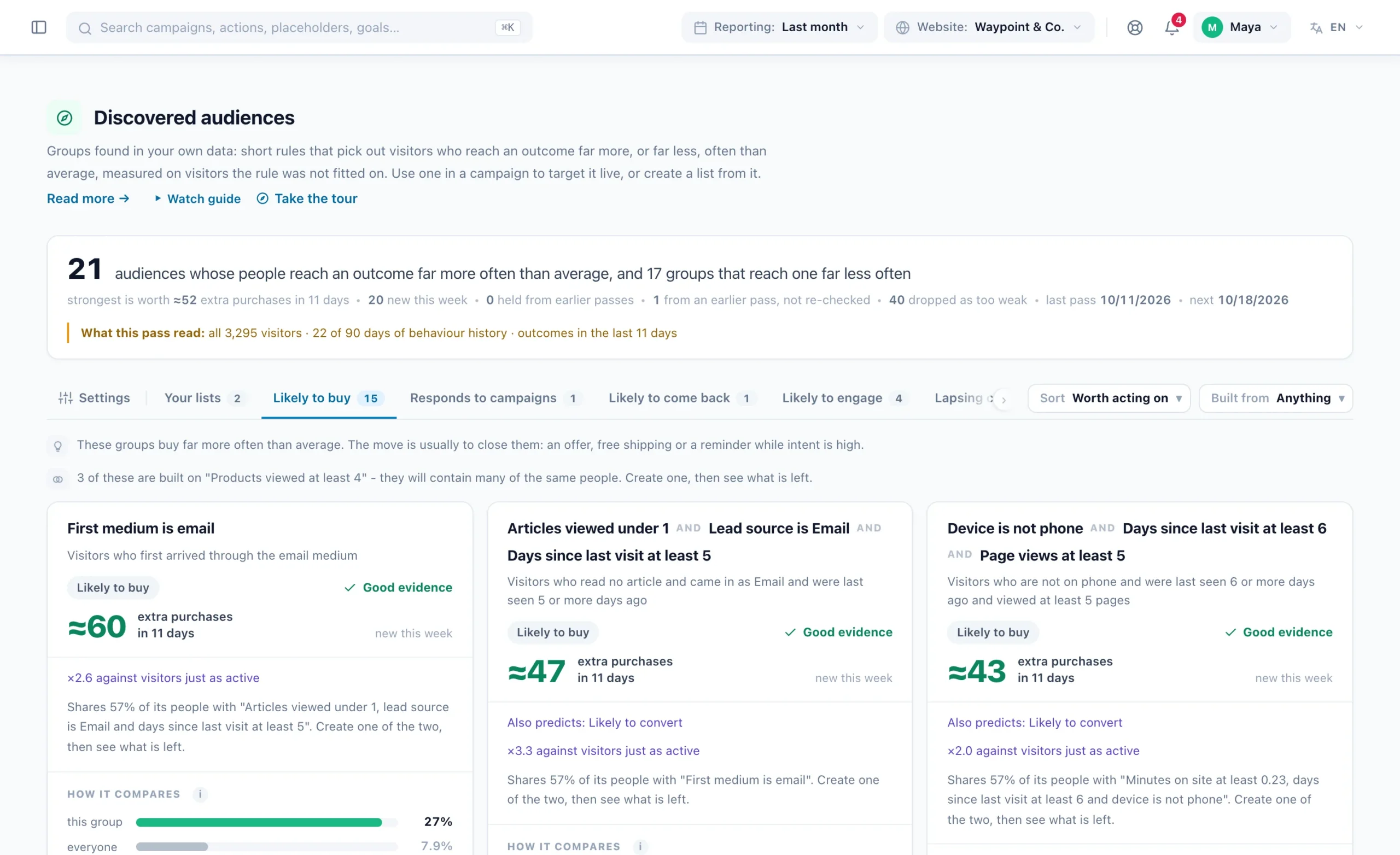Follow the Read more link
Viewport: 1400px width, 855px height.
click(88, 199)
